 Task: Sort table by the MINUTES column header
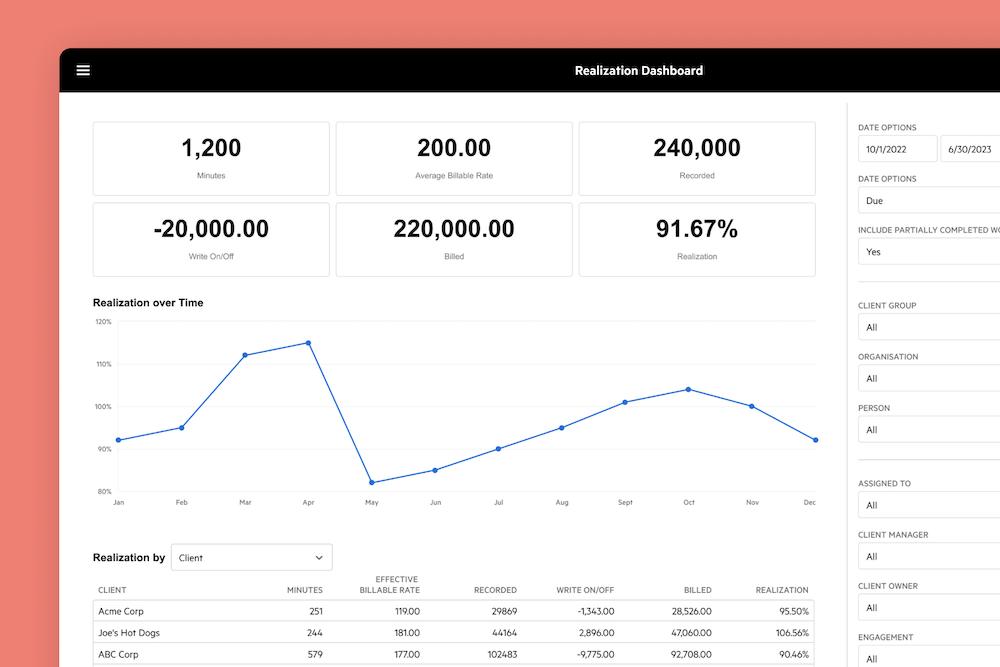305,590
